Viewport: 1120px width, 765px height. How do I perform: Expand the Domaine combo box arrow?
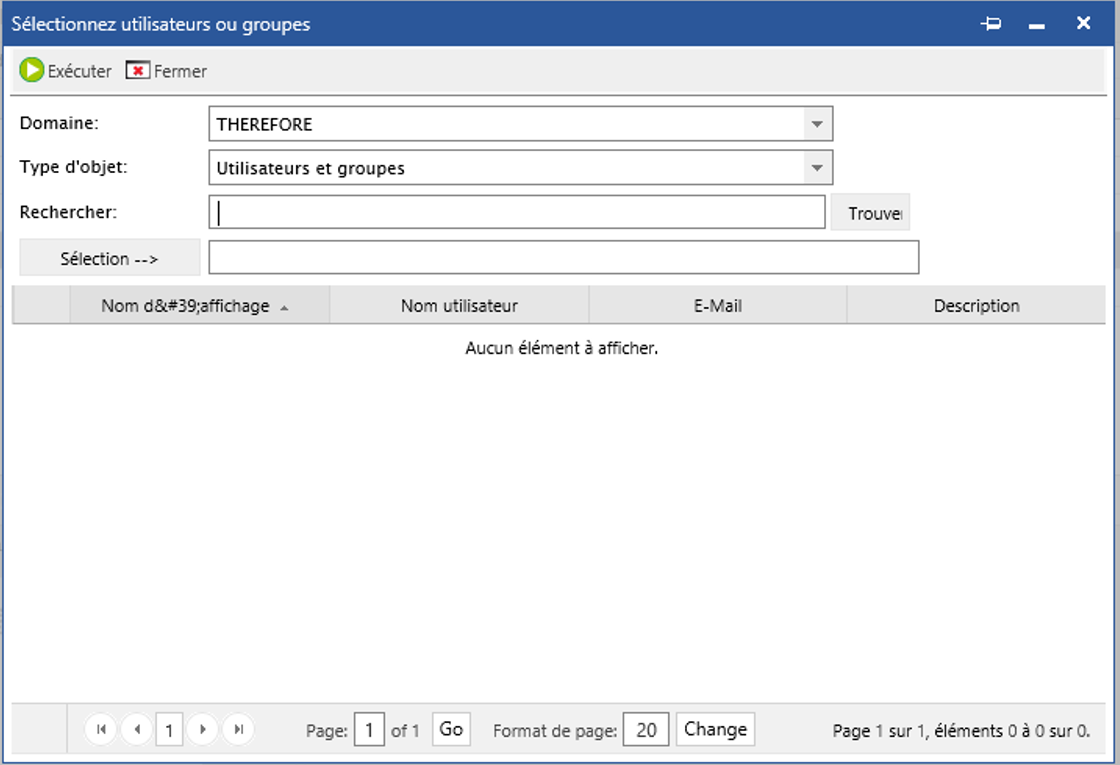[x=819, y=123]
